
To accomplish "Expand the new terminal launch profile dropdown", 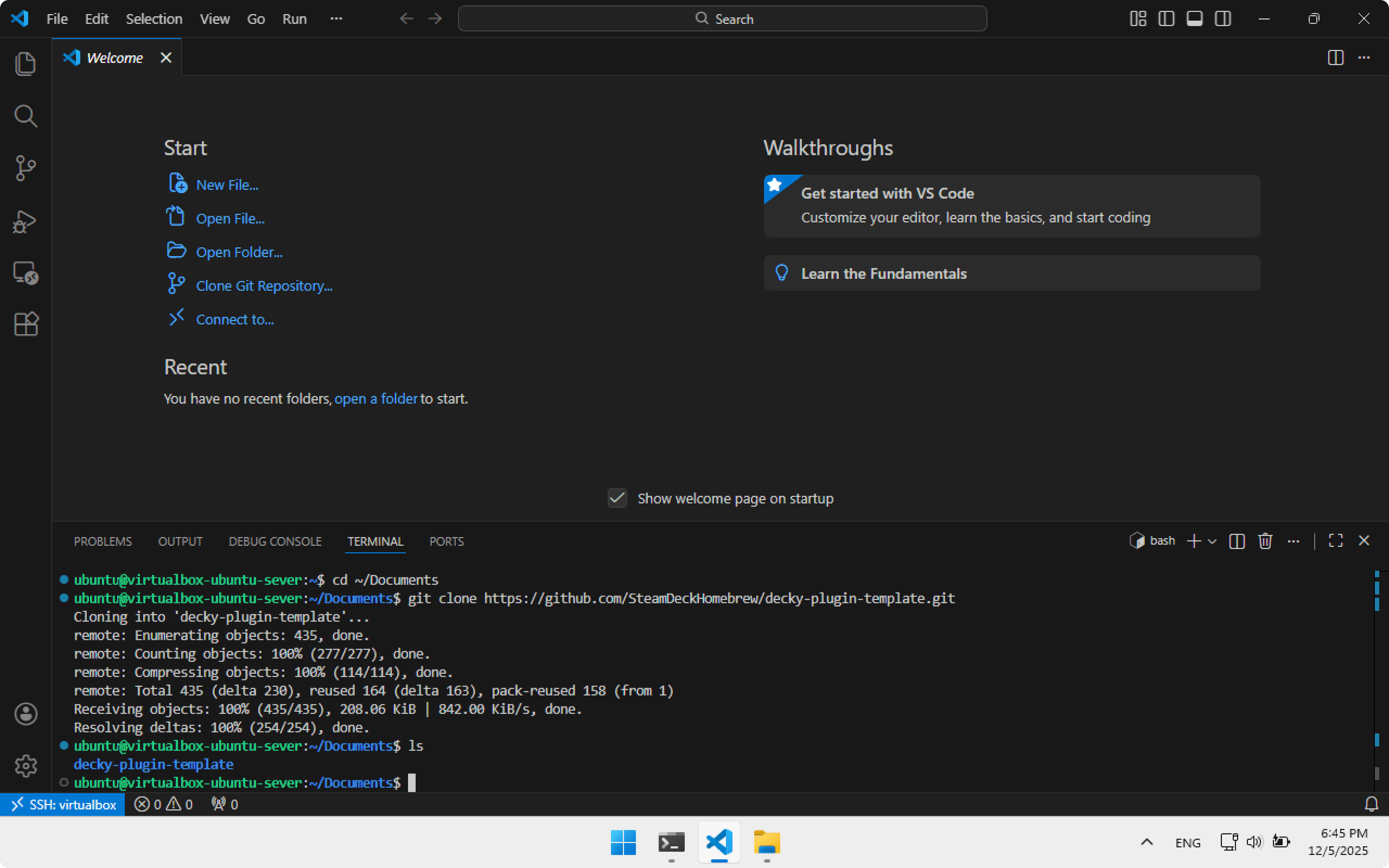I will (x=1212, y=541).
